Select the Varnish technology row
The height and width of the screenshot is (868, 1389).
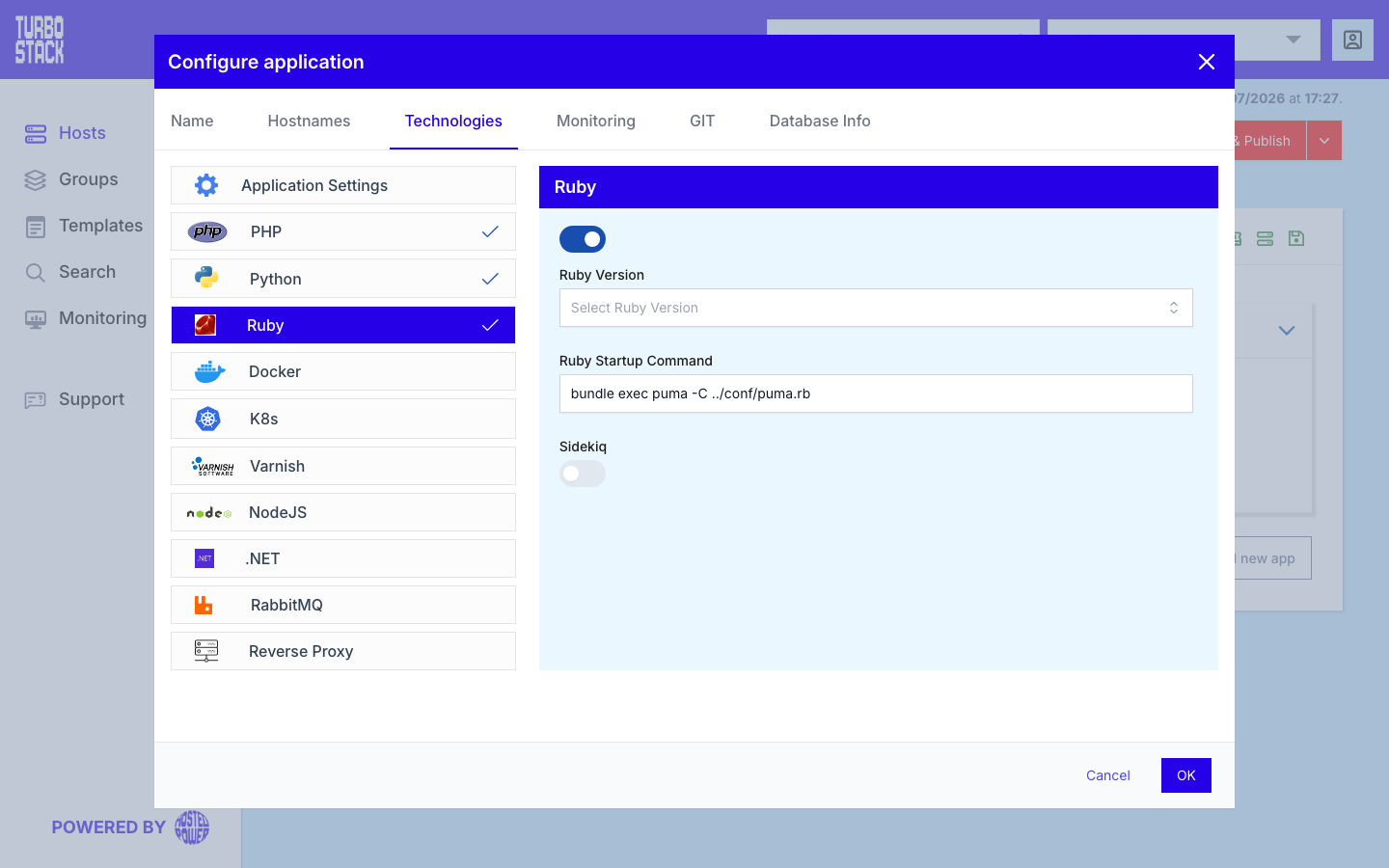point(343,466)
